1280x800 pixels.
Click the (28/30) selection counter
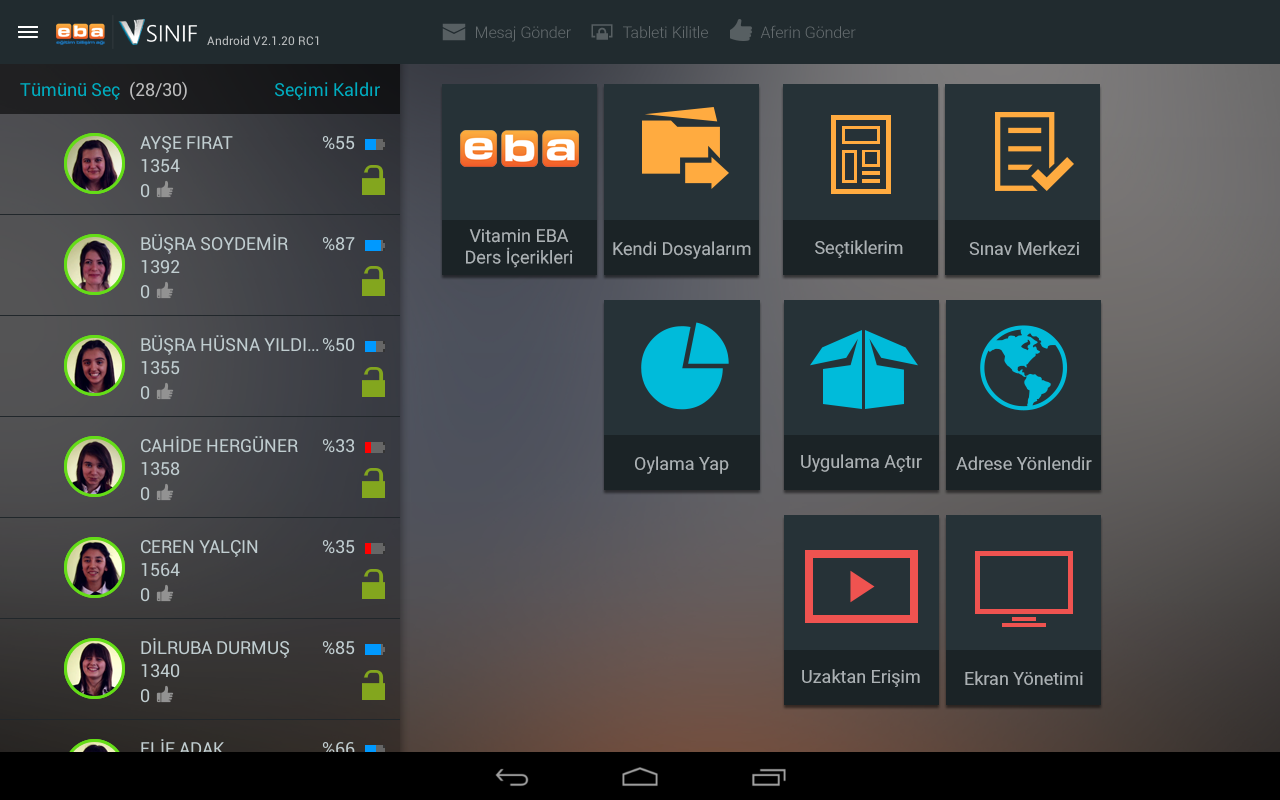click(x=158, y=90)
